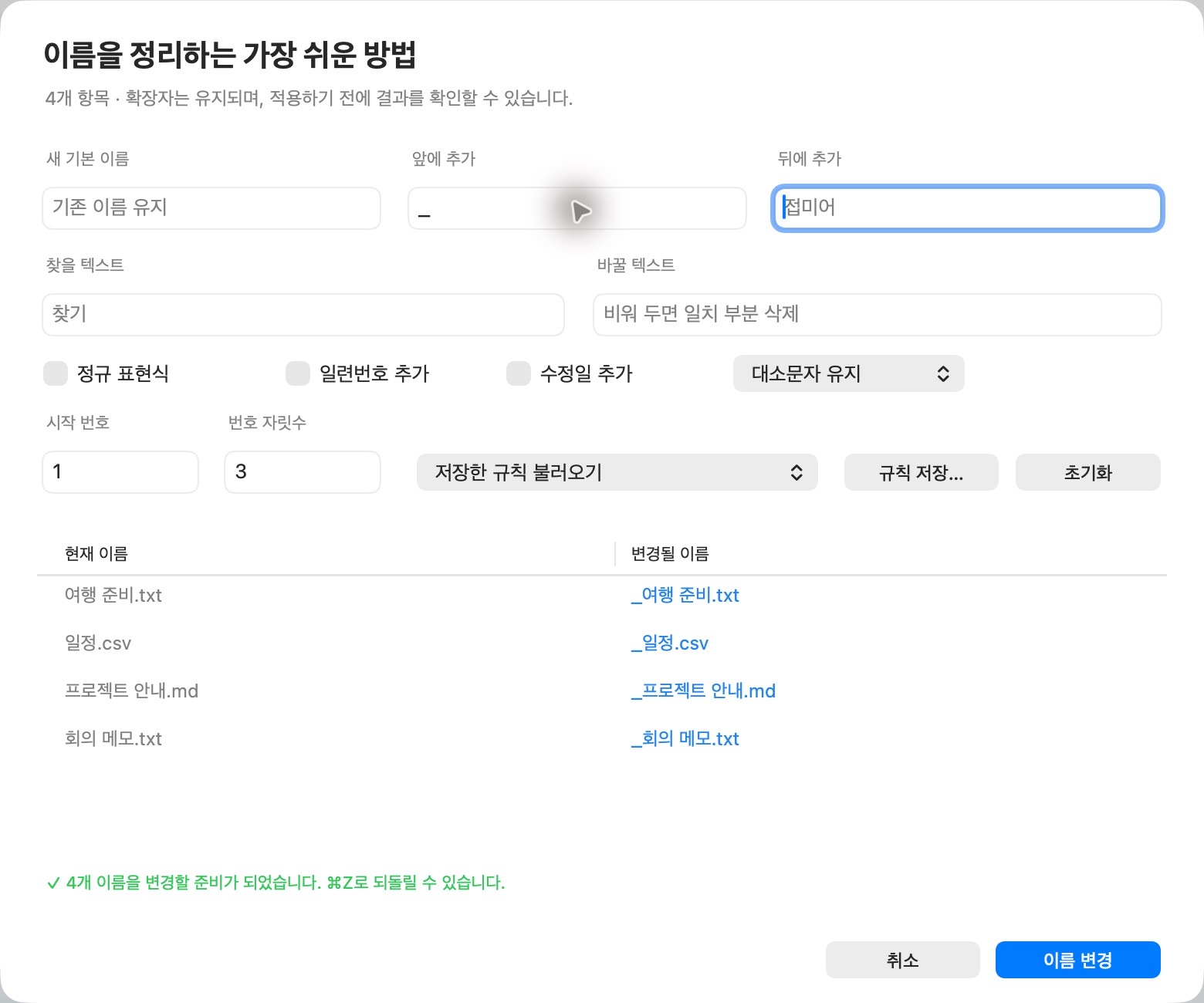Cancel with the 취소 button

pos(902,960)
